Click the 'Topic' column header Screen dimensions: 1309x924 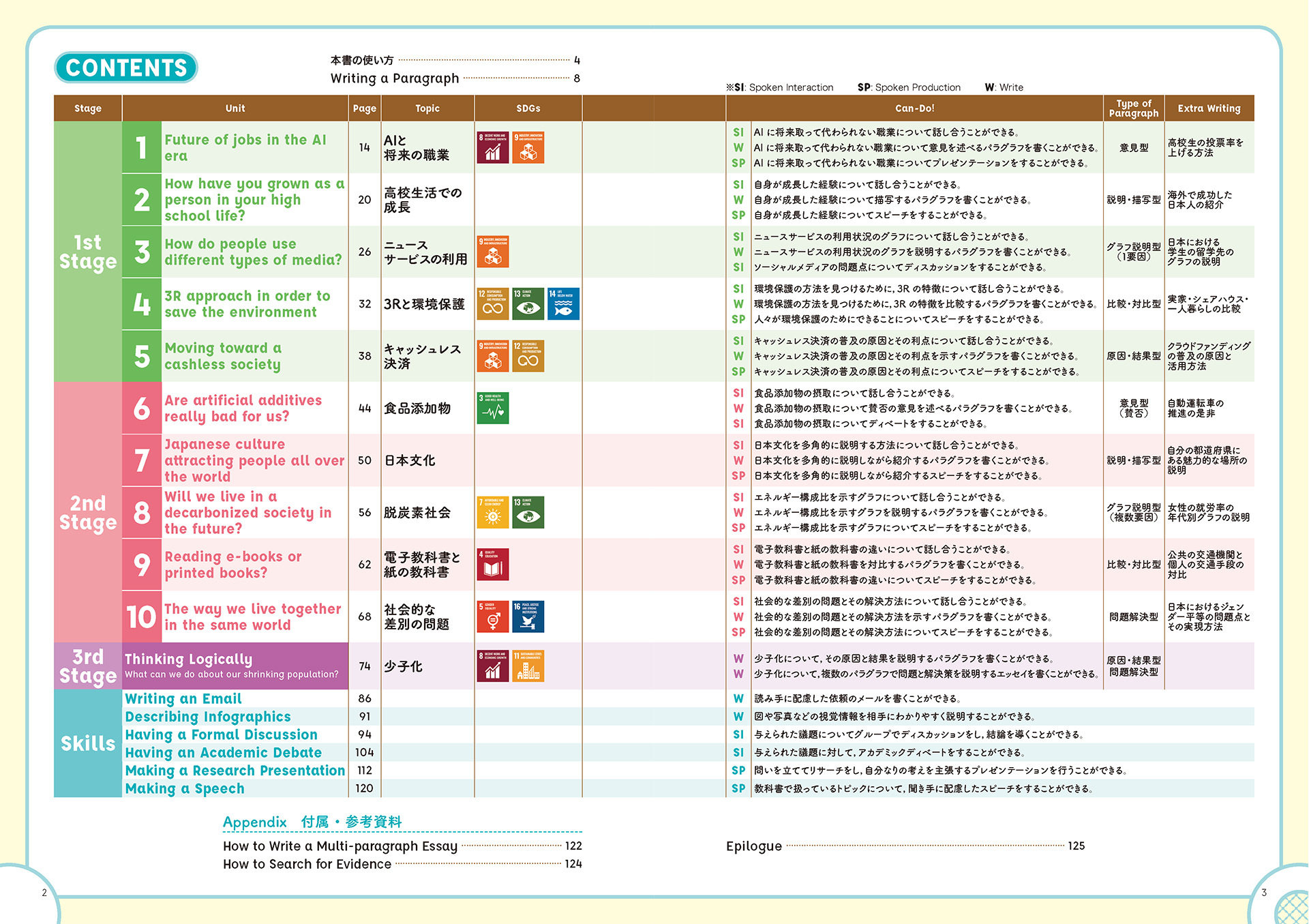(x=427, y=108)
